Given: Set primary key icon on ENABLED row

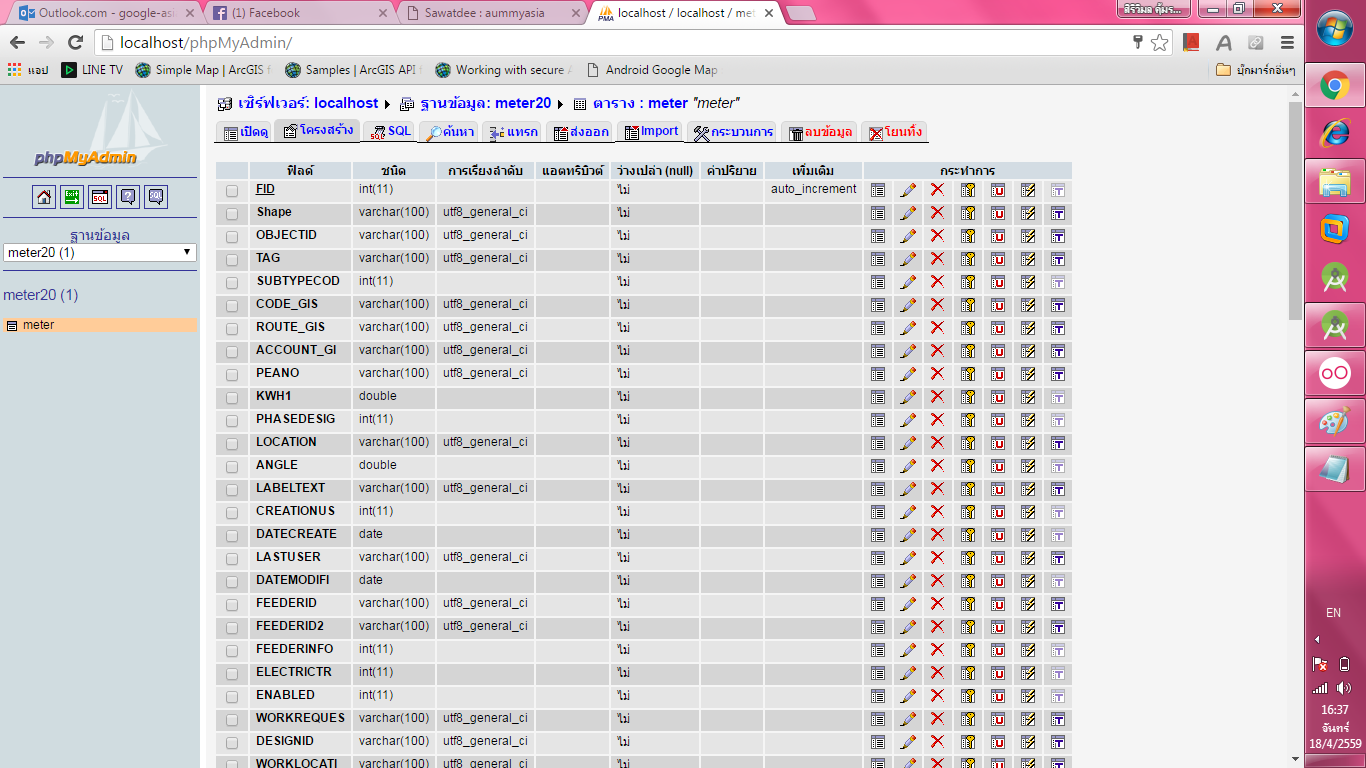Looking at the screenshot, I should pos(968,696).
